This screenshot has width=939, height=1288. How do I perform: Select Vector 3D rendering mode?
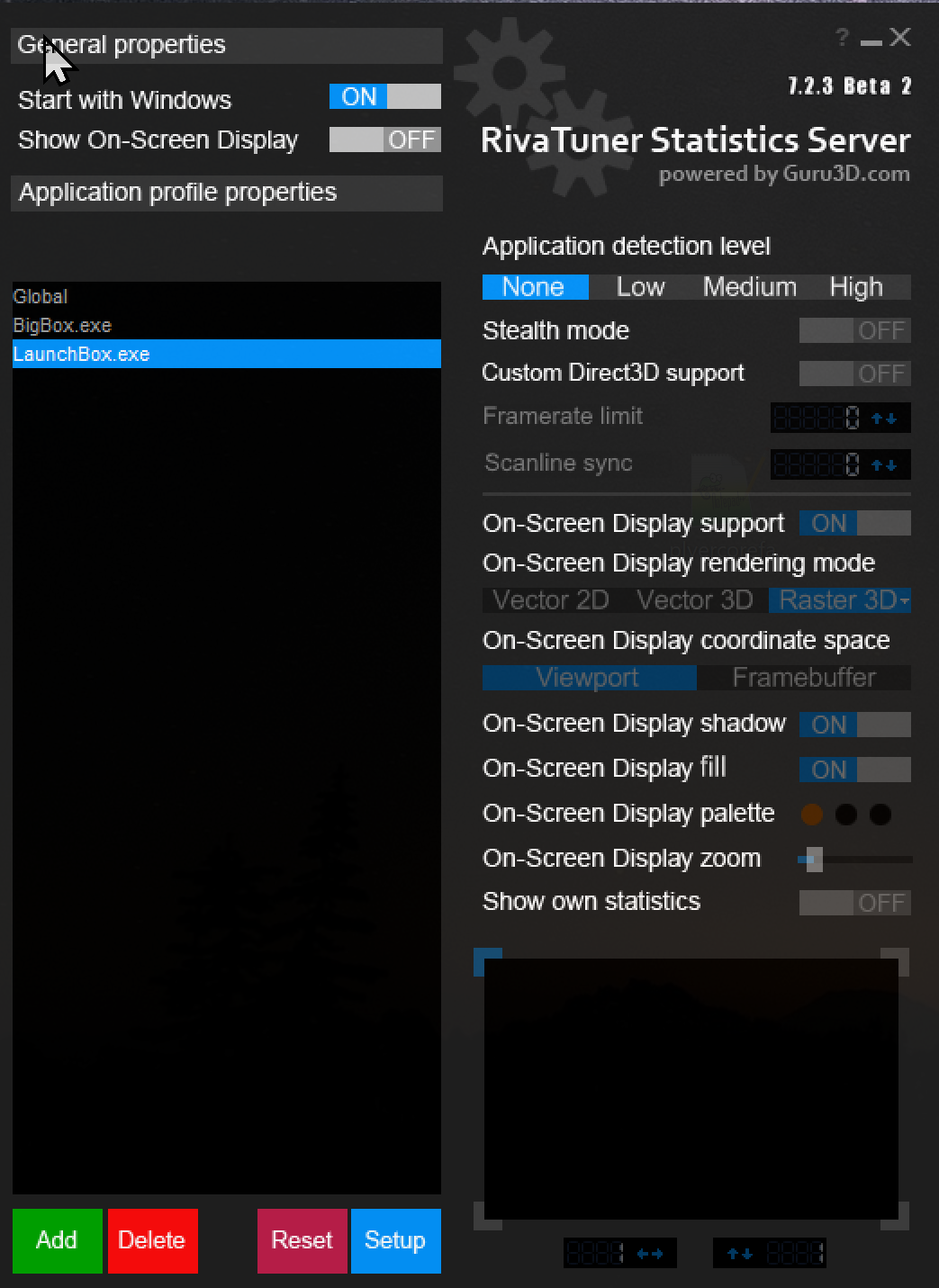point(694,600)
